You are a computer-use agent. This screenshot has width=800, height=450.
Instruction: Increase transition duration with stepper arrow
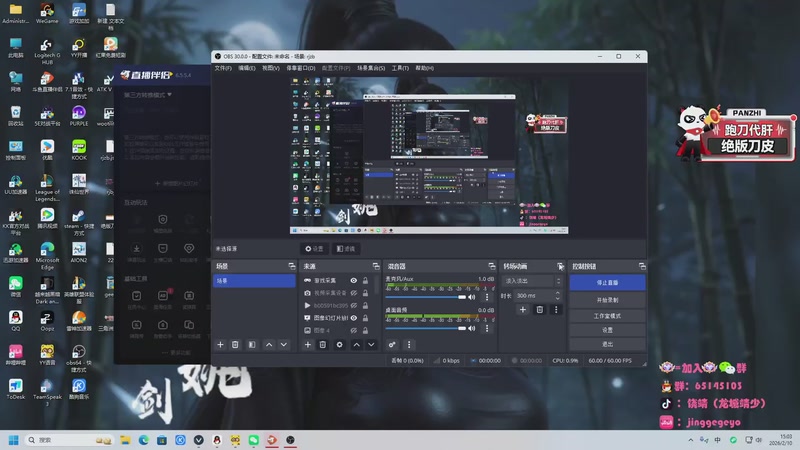point(557,293)
